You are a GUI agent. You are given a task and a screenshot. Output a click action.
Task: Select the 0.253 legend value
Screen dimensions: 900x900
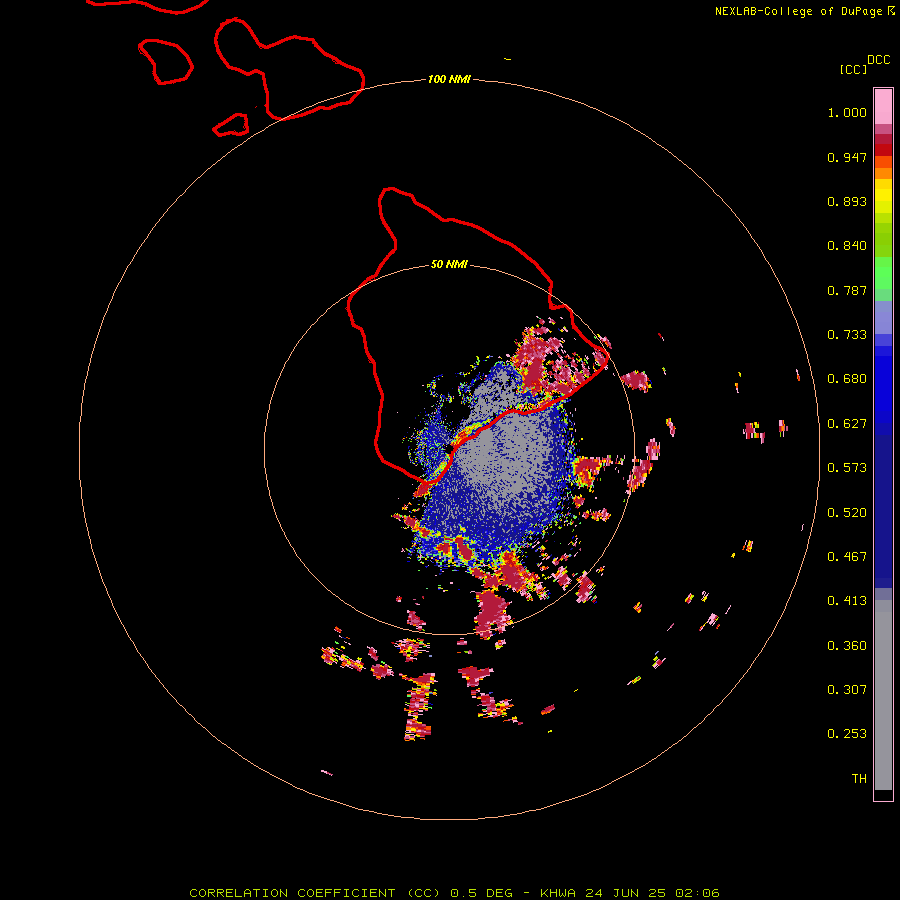(x=847, y=734)
